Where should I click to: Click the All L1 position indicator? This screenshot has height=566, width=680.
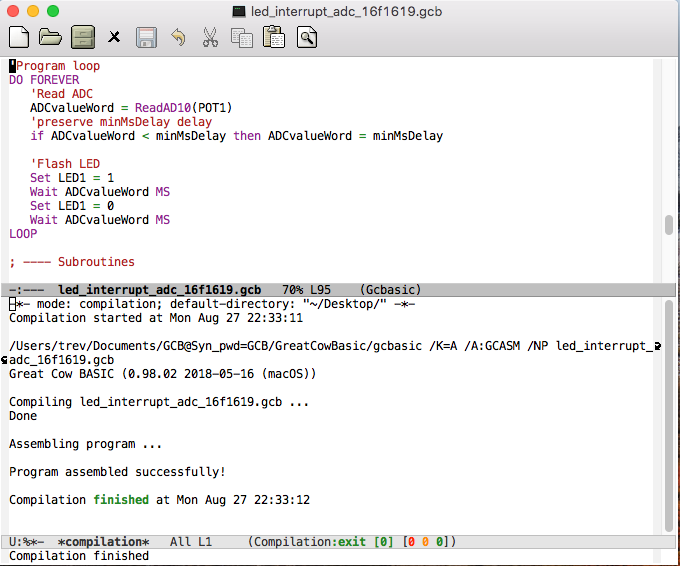pyautogui.click(x=191, y=542)
